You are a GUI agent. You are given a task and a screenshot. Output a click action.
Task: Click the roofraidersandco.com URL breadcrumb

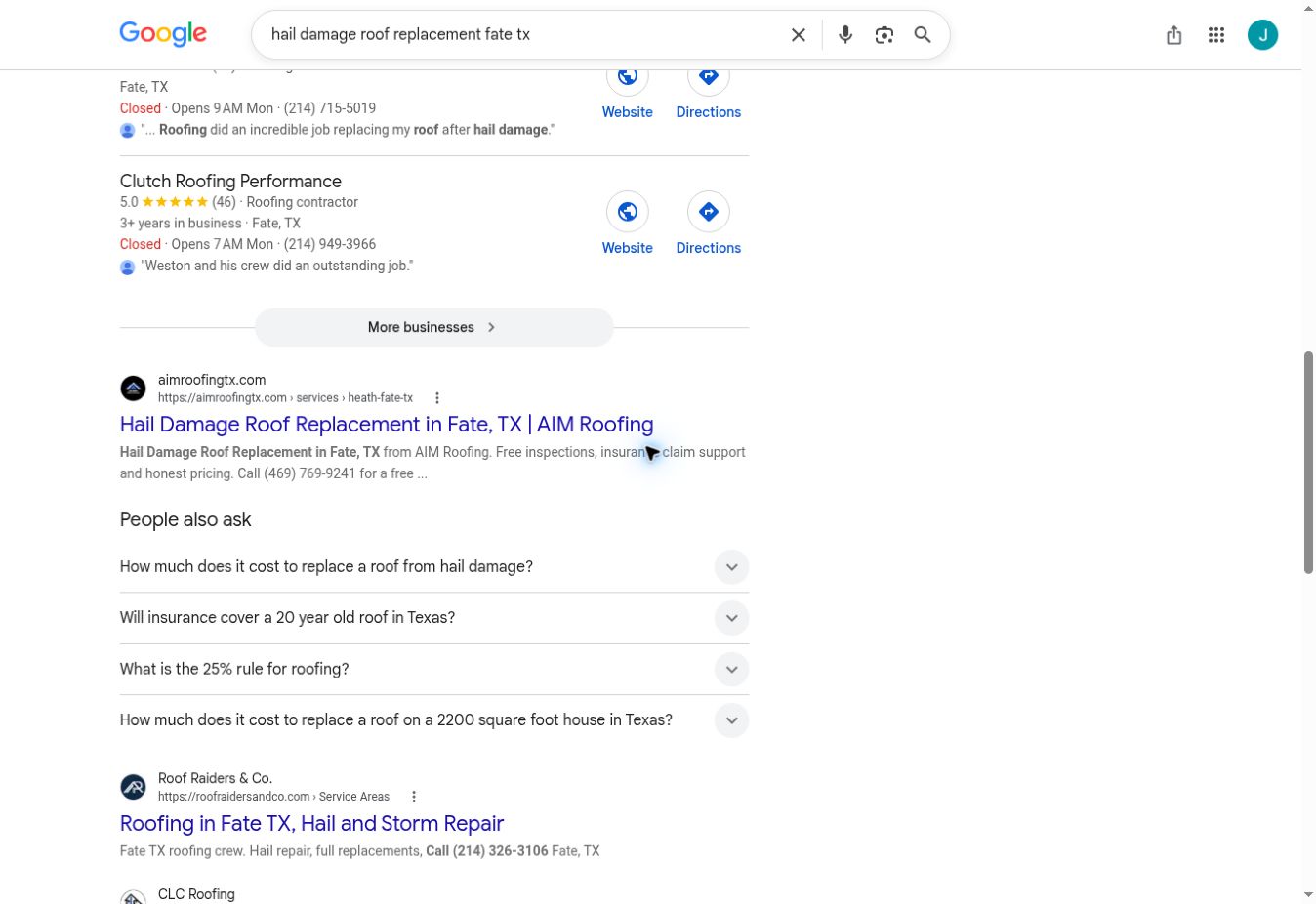click(x=273, y=797)
